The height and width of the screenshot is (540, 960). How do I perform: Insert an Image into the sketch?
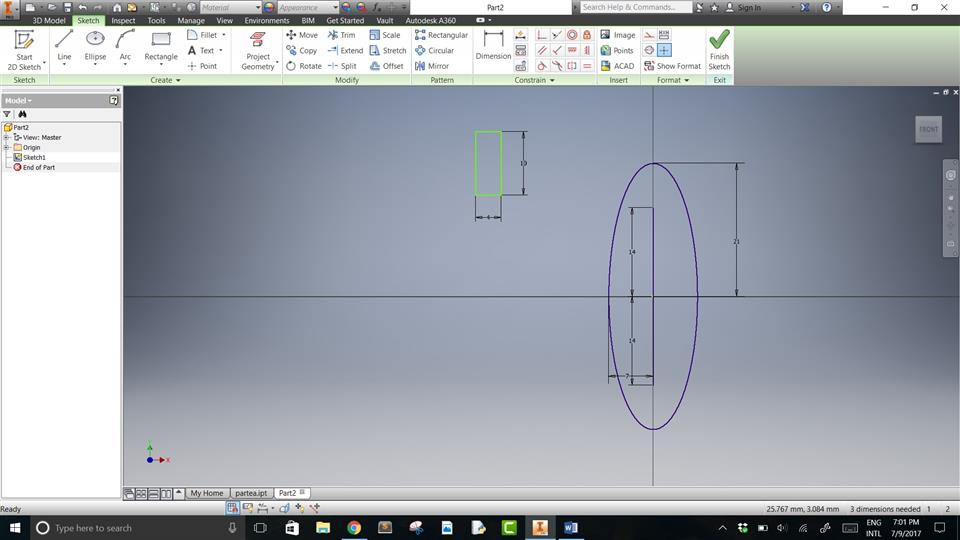click(618, 35)
